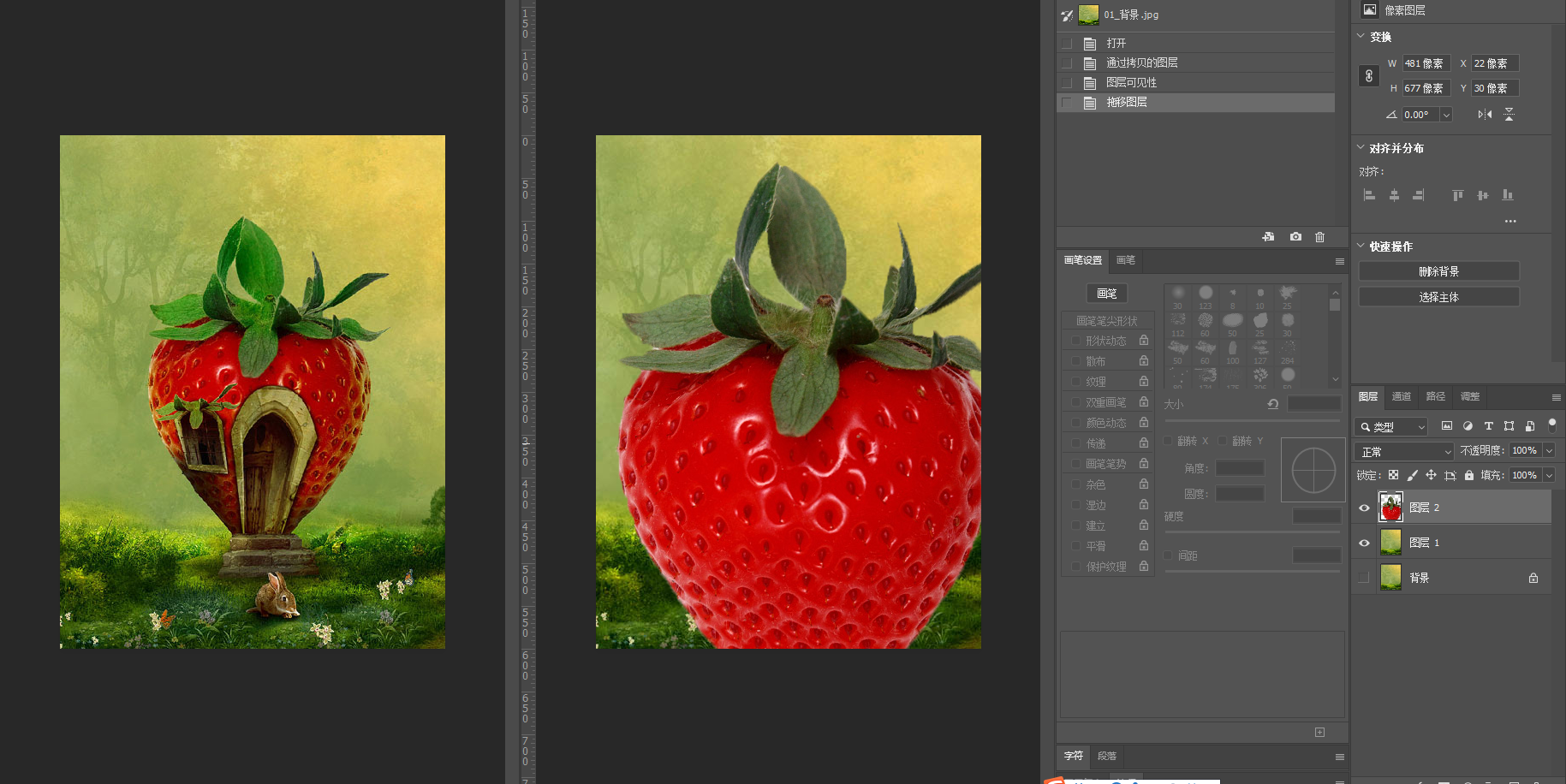Open the Layers panel menu icon
The width and height of the screenshot is (1566, 784).
(x=1556, y=397)
